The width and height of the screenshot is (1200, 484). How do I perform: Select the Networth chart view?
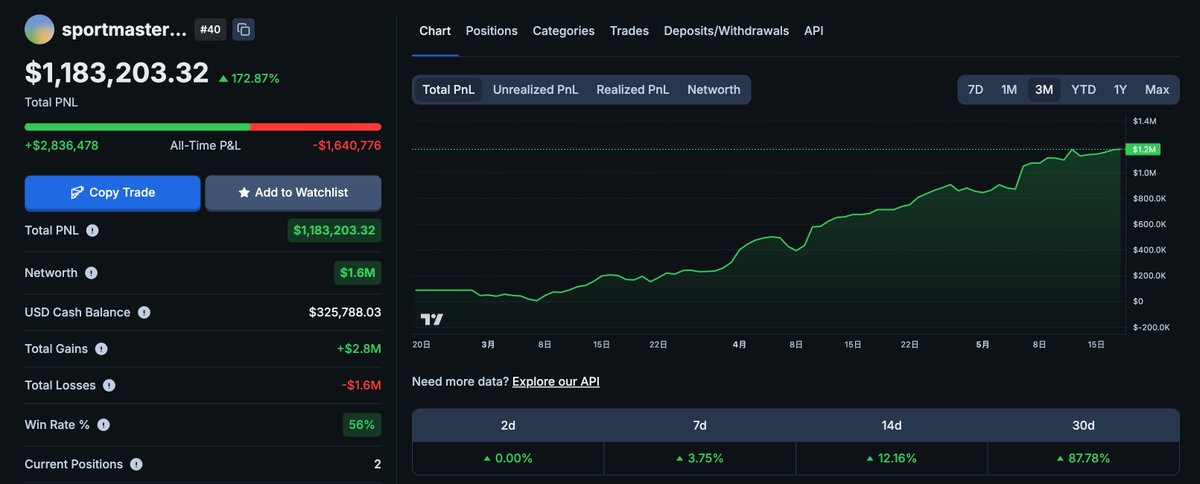click(x=714, y=89)
